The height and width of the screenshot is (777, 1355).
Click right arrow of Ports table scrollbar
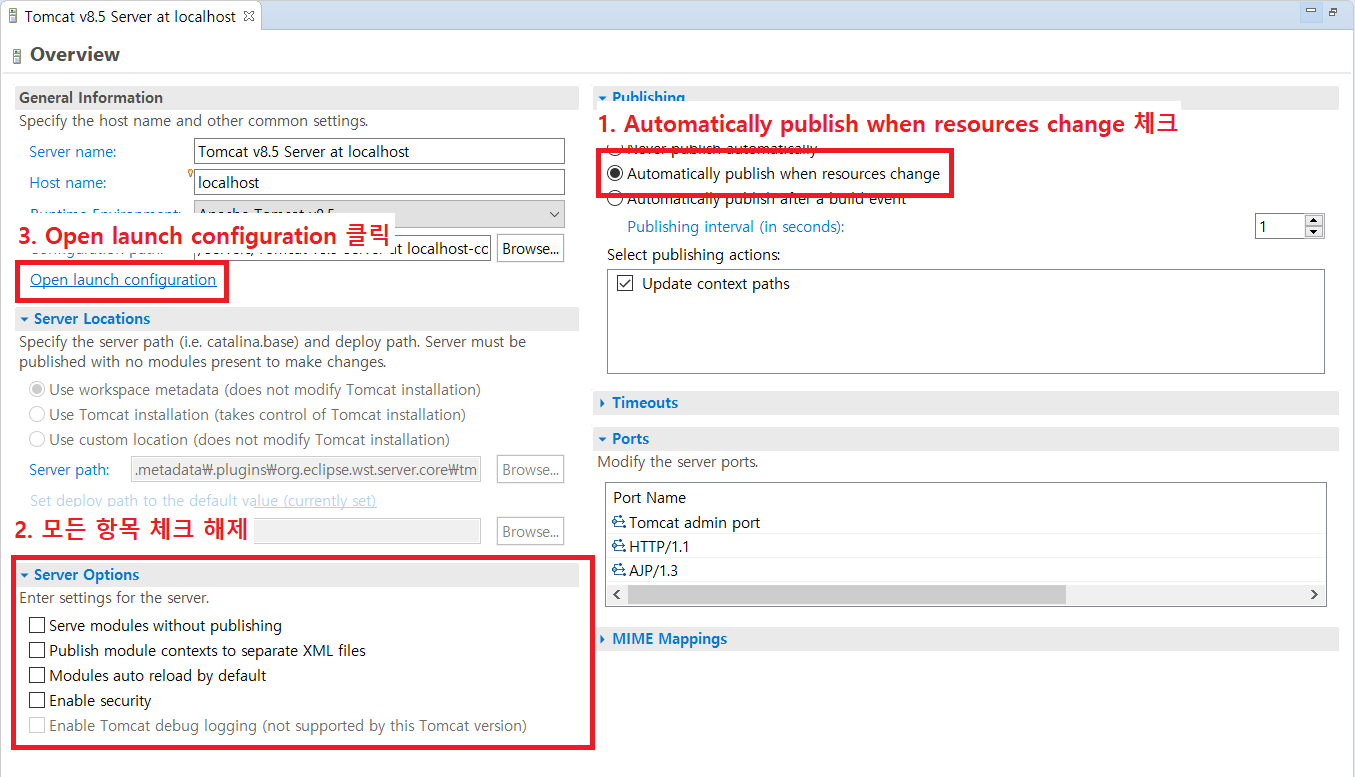click(1315, 594)
